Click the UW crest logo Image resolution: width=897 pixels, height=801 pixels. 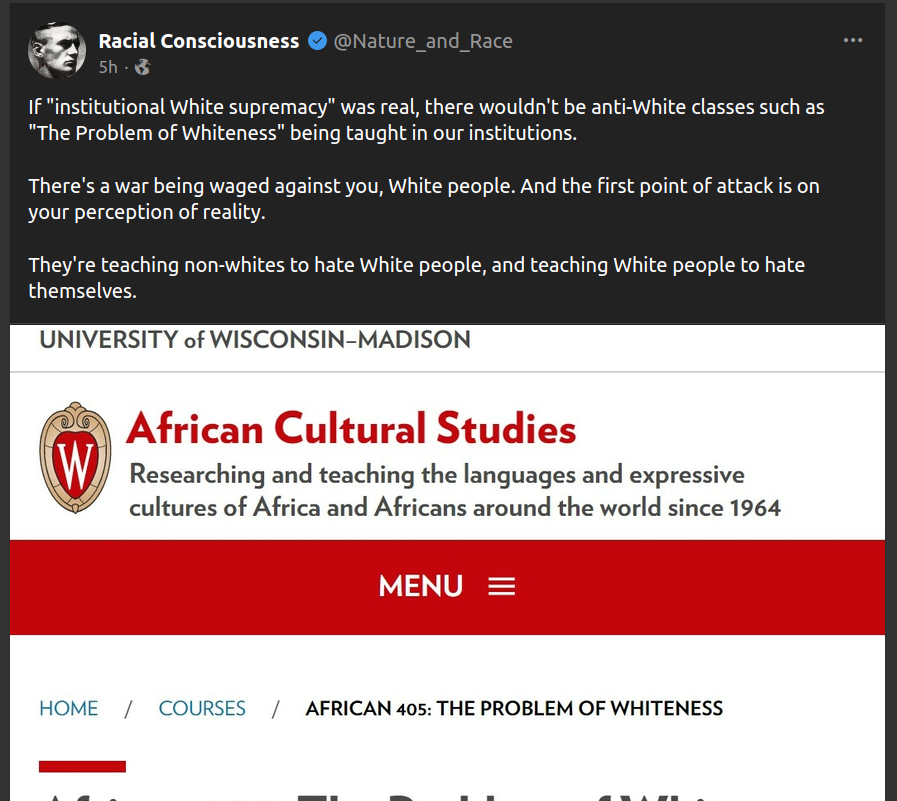click(x=75, y=457)
